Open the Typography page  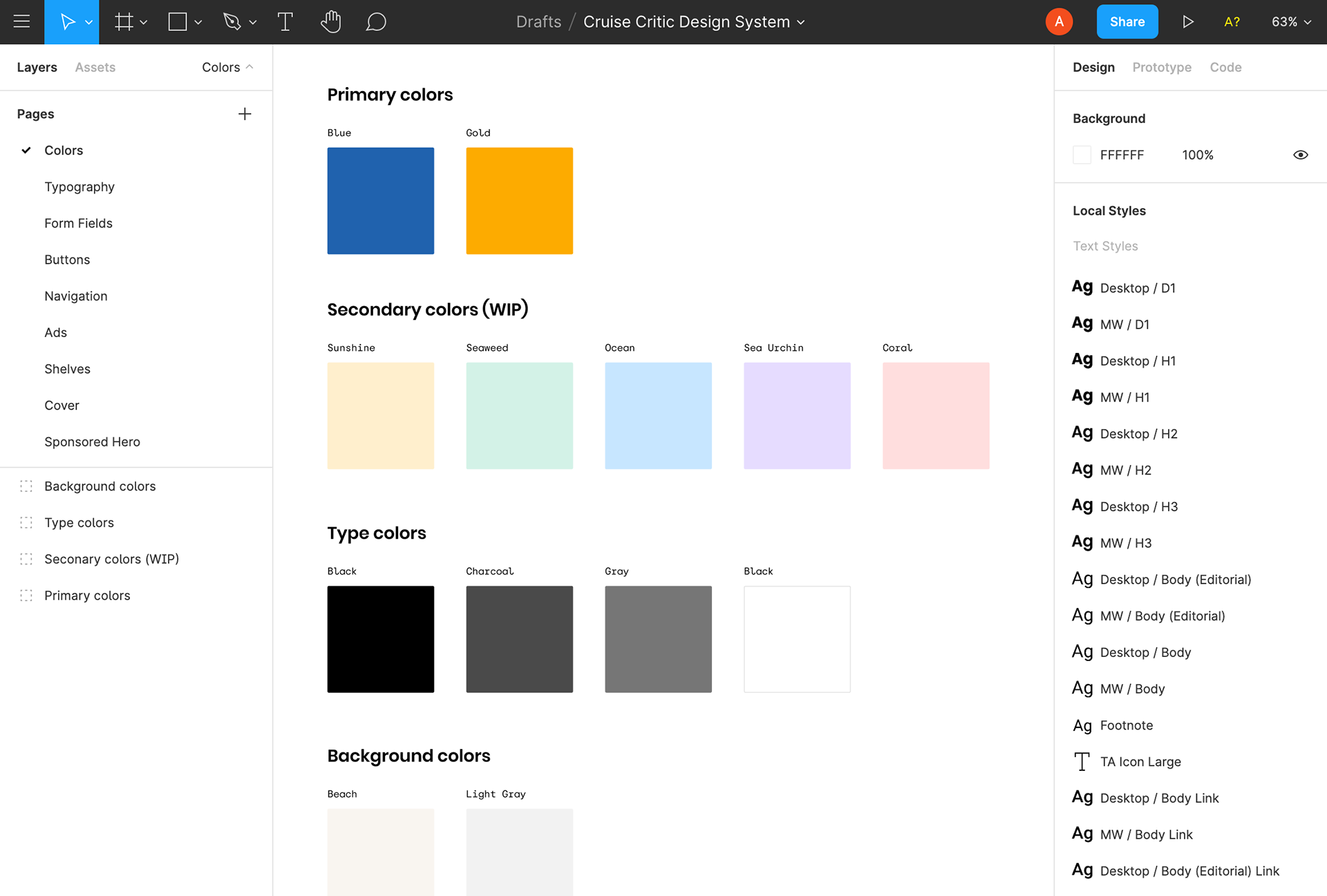point(79,187)
